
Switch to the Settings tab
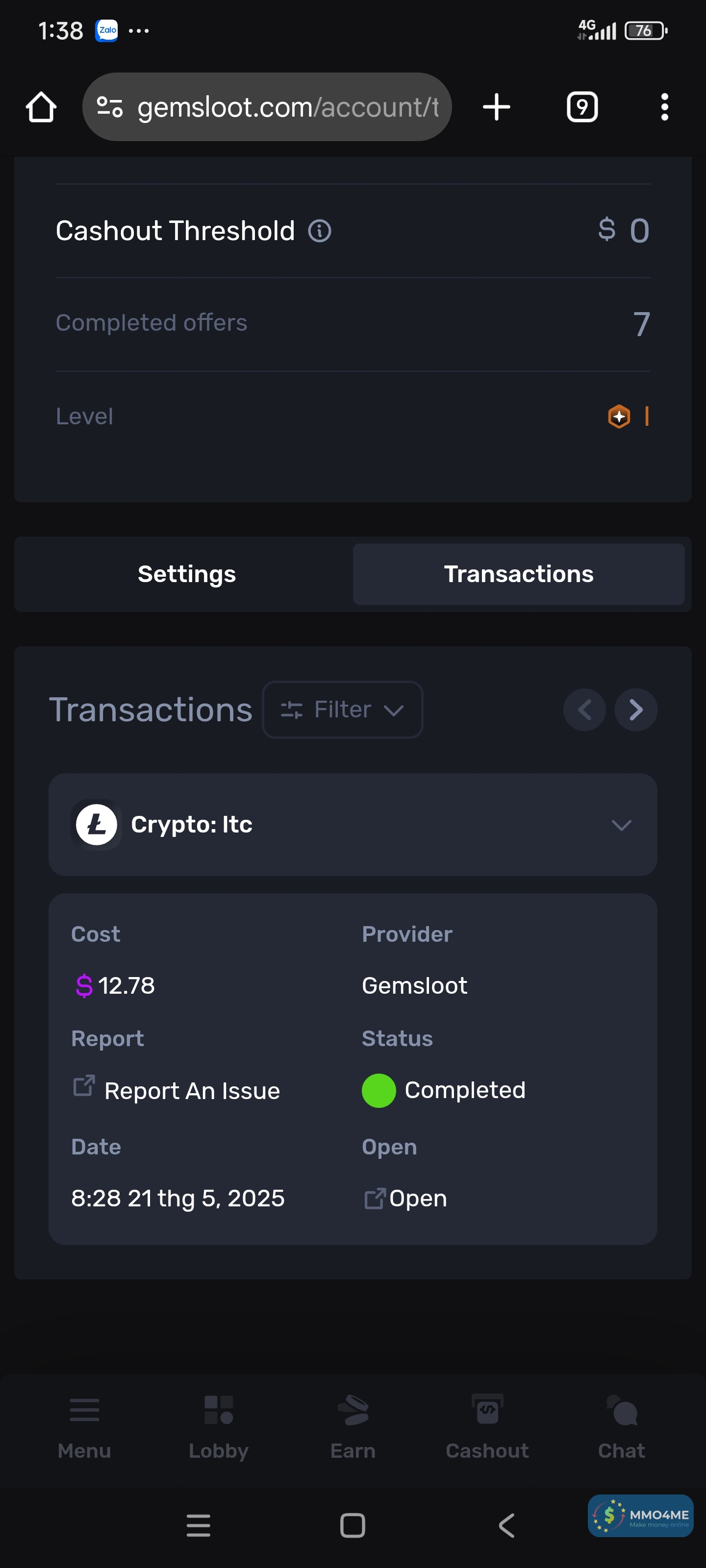point(186,574)
